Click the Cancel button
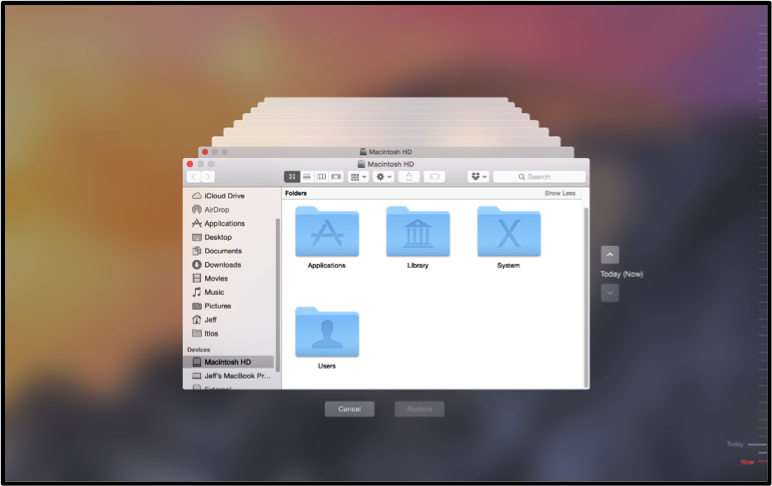772x486 pixels. tap(350, 409)
